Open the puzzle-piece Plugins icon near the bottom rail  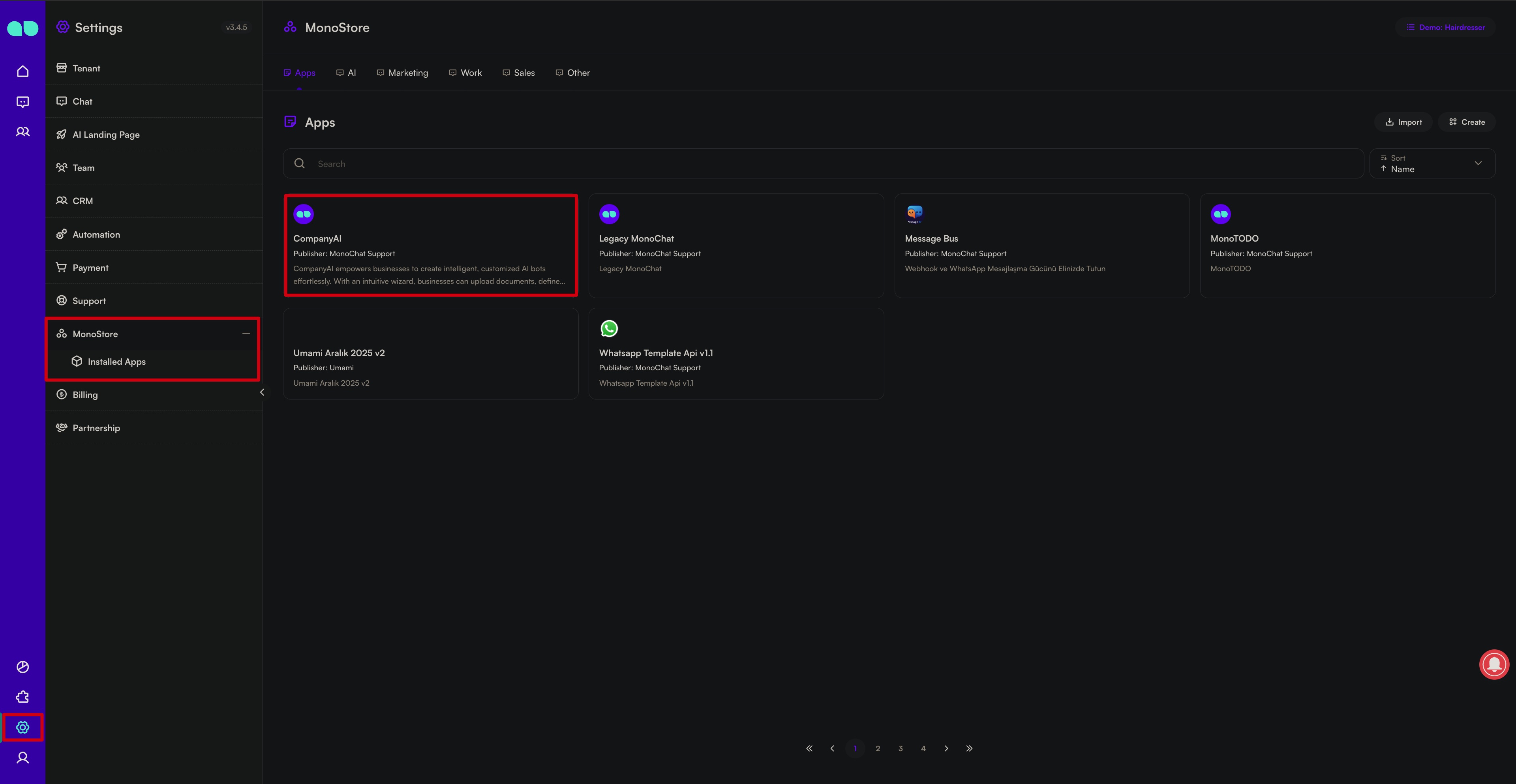pyautogui.click(x=23, y=696)
